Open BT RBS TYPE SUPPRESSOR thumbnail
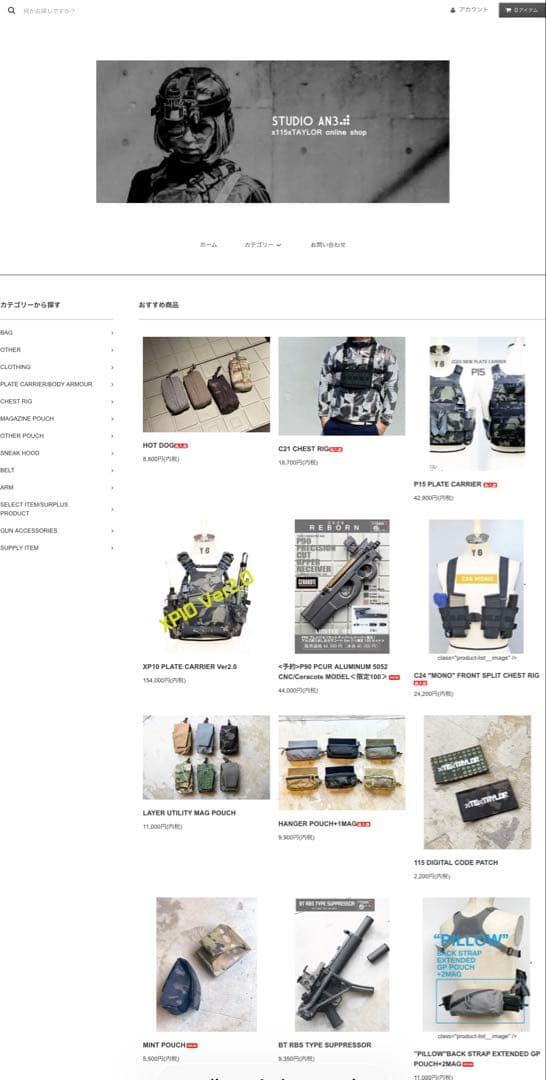The image size is (546, 1080). click(342, 964)
